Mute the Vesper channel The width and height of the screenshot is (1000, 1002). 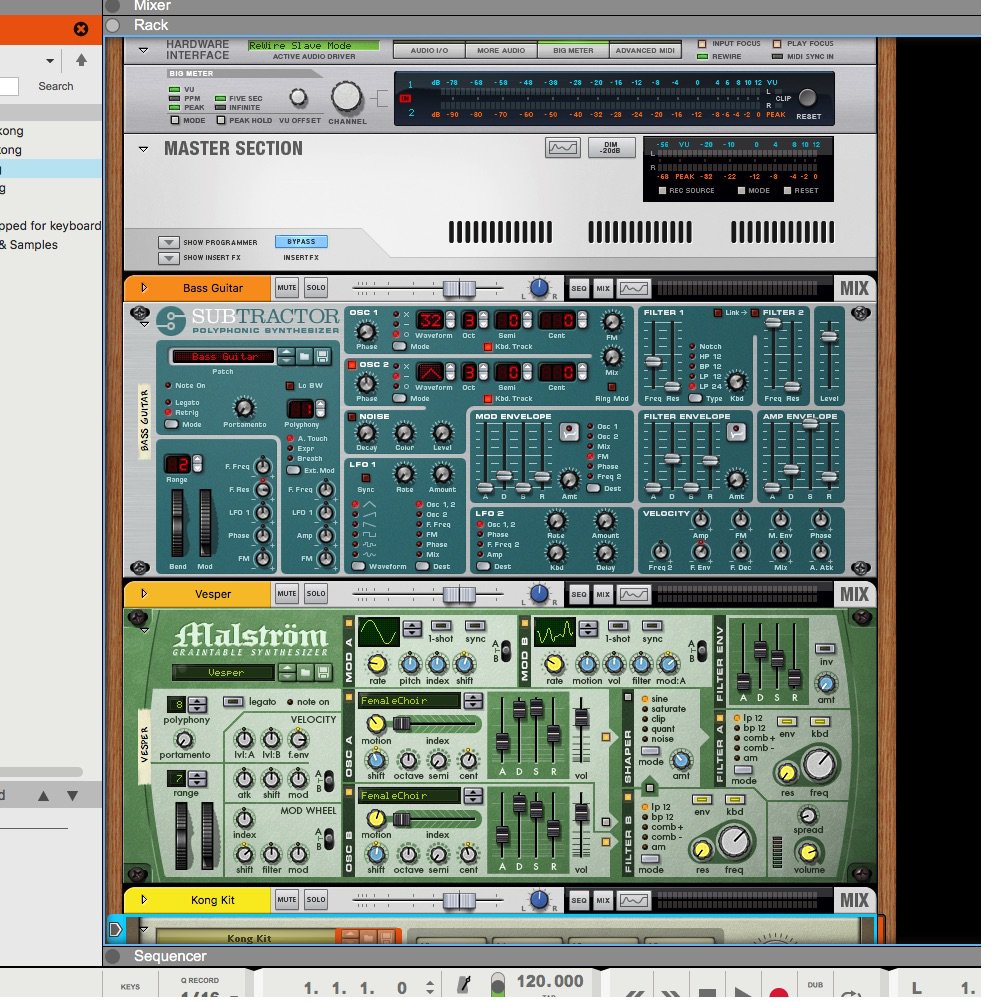click(287, 594)
